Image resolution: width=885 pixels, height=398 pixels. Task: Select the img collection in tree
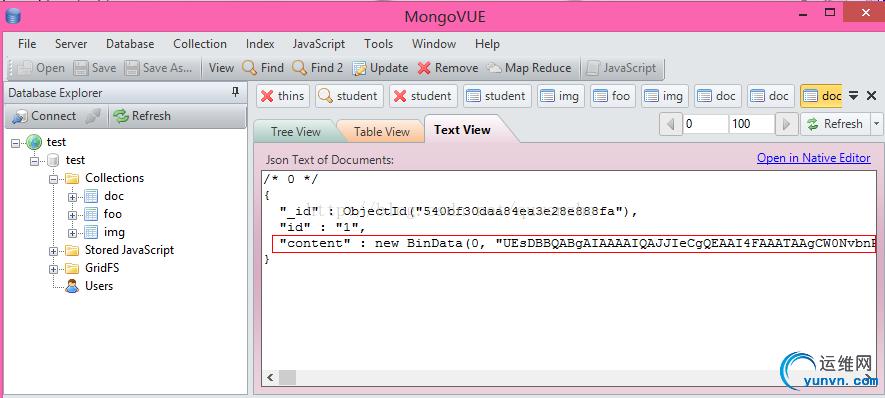point(114,232)
